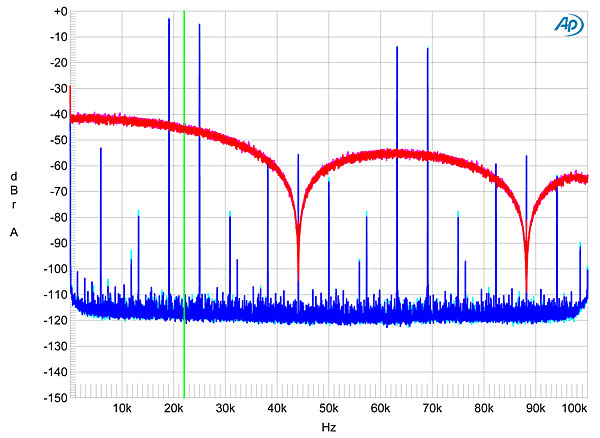Click the green vertical cursor line
This screenshot has height=438, width=600.
pos(184,204)
